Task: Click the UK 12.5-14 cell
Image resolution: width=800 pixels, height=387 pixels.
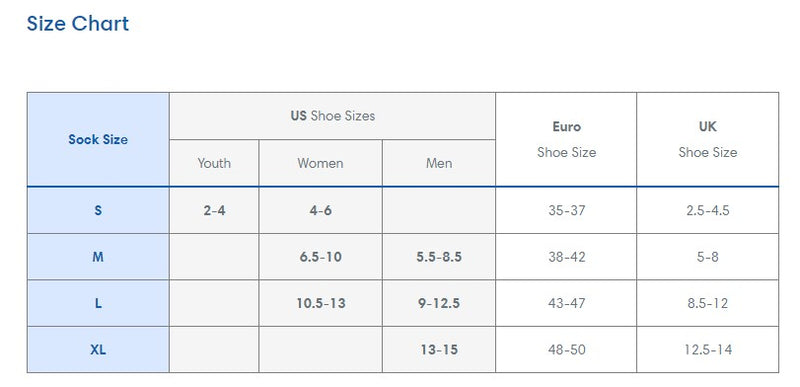Action: (708, 349)
